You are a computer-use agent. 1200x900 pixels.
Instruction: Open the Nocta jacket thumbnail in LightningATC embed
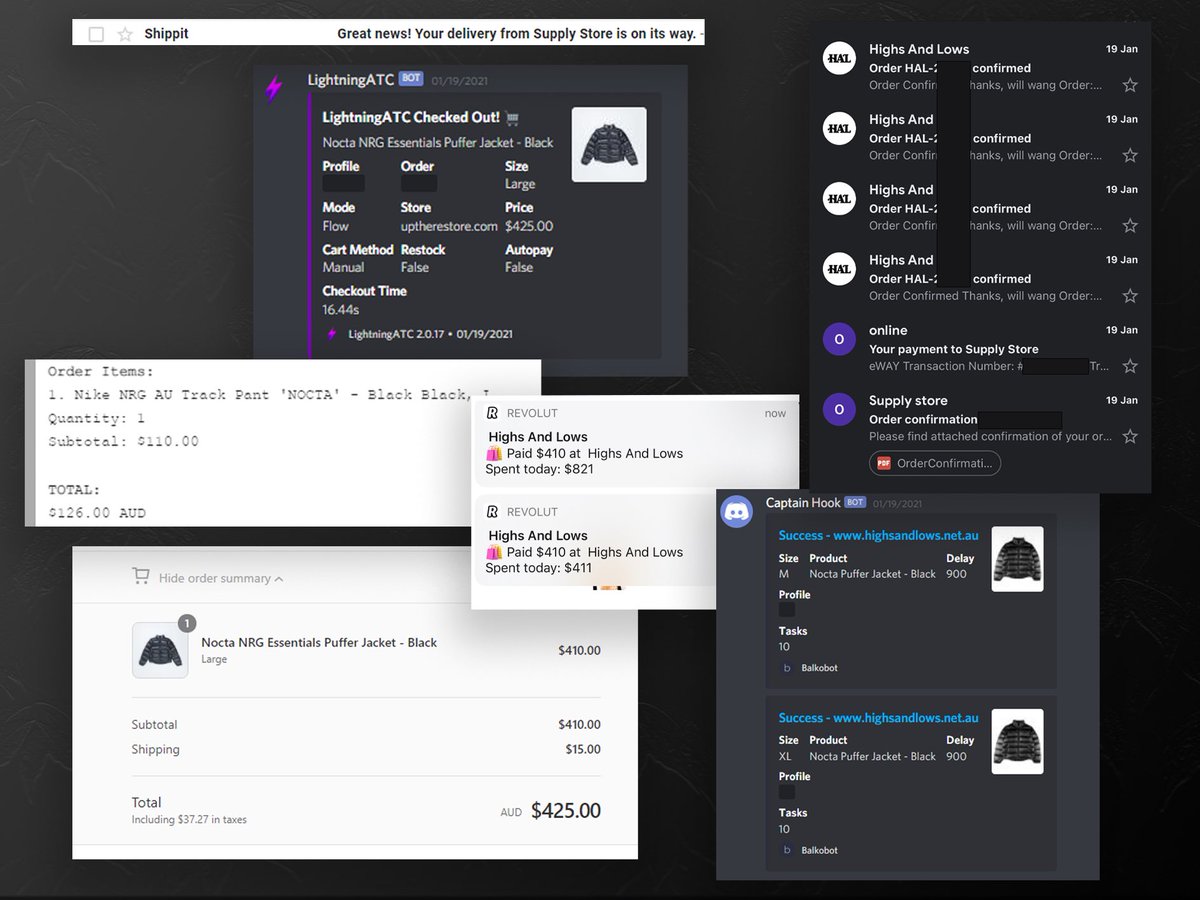coord(609,145)
